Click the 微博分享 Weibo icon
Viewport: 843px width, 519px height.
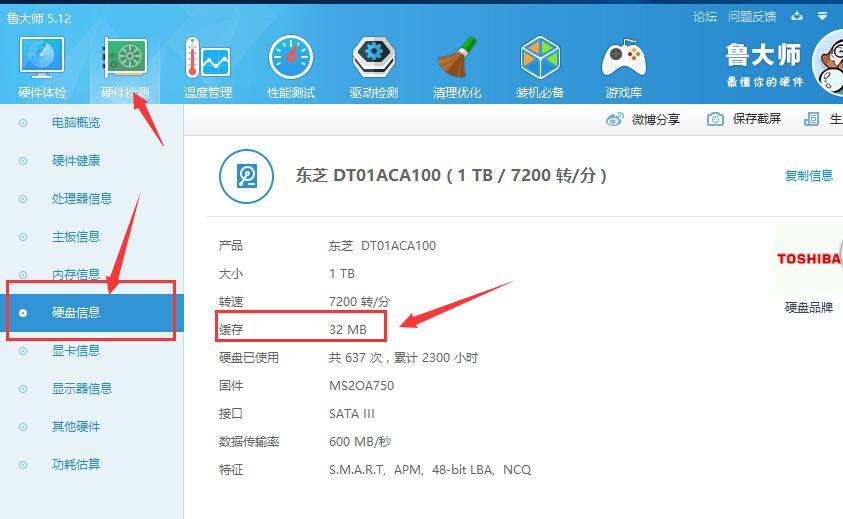[x=615, y=119]
